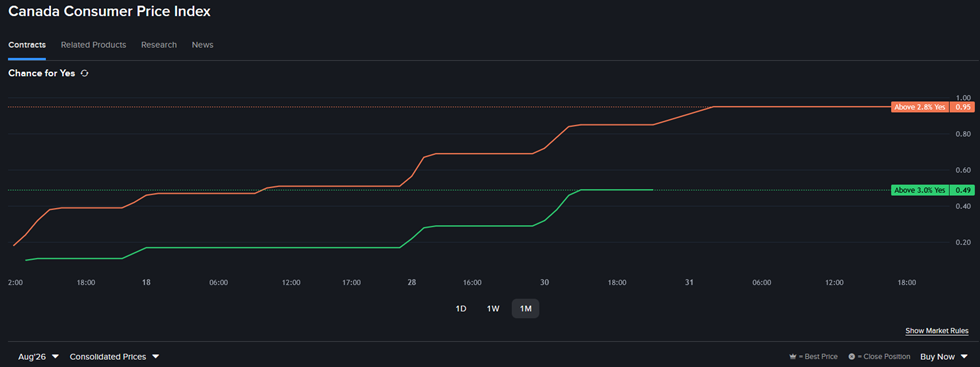
Task: Click the Best Price crown icon
Action: tap(794, 357)
